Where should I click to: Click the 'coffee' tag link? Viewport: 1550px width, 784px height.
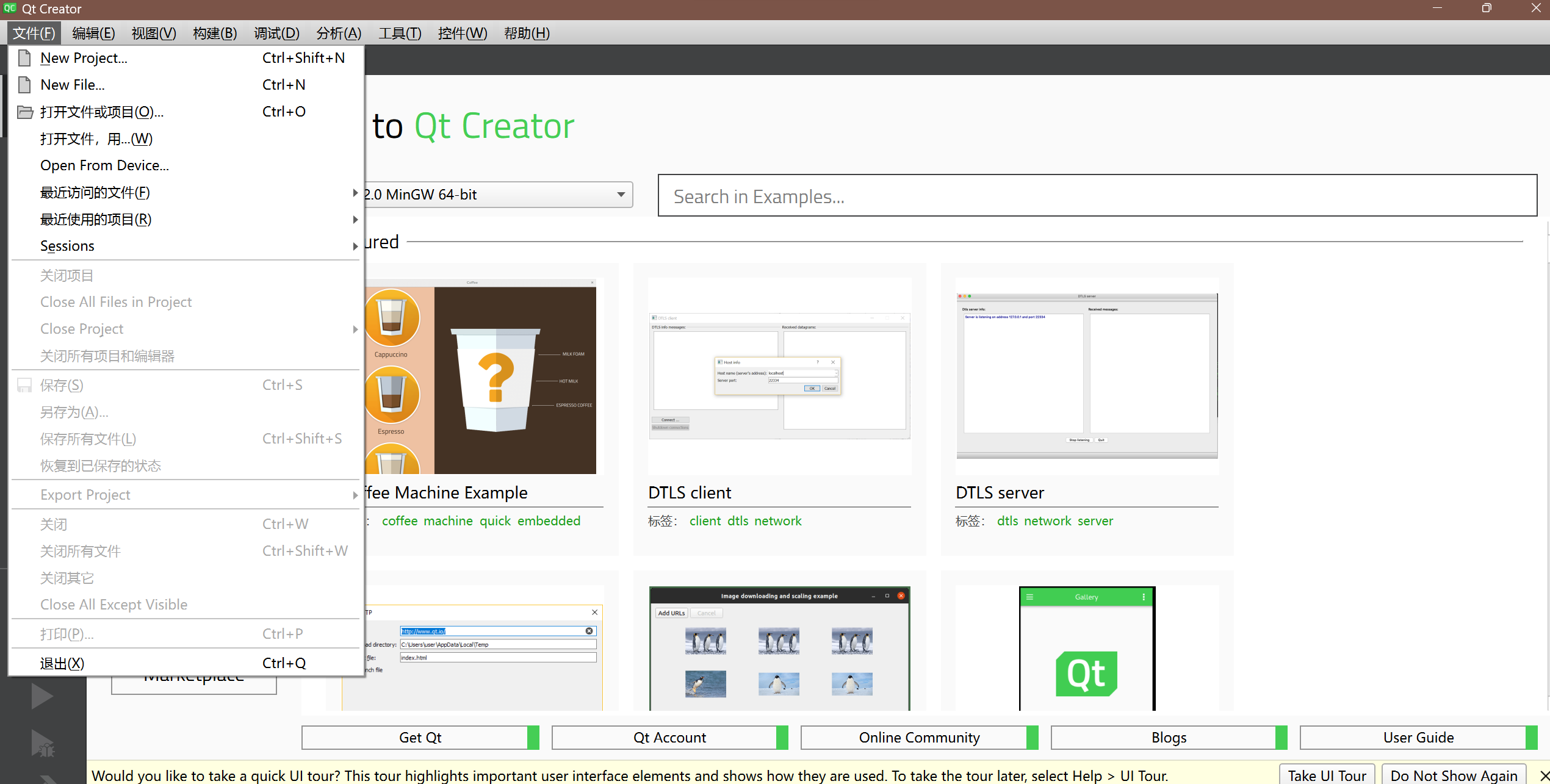pos(400,520)
